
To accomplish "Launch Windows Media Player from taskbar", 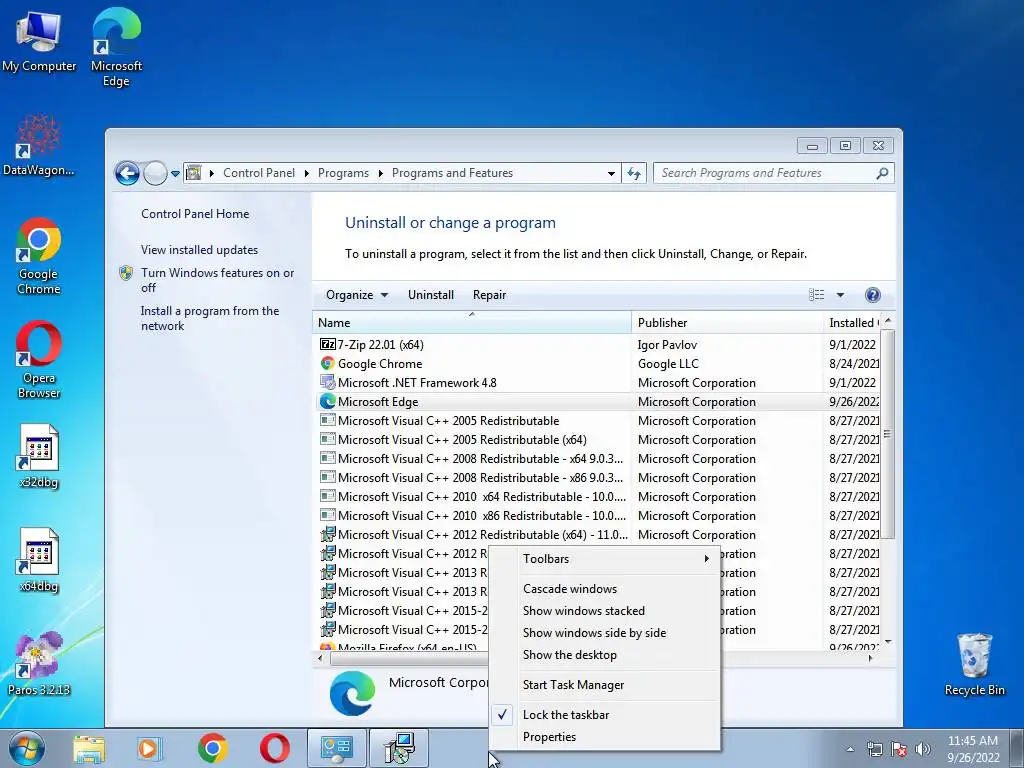I will (x=149, y=748).
